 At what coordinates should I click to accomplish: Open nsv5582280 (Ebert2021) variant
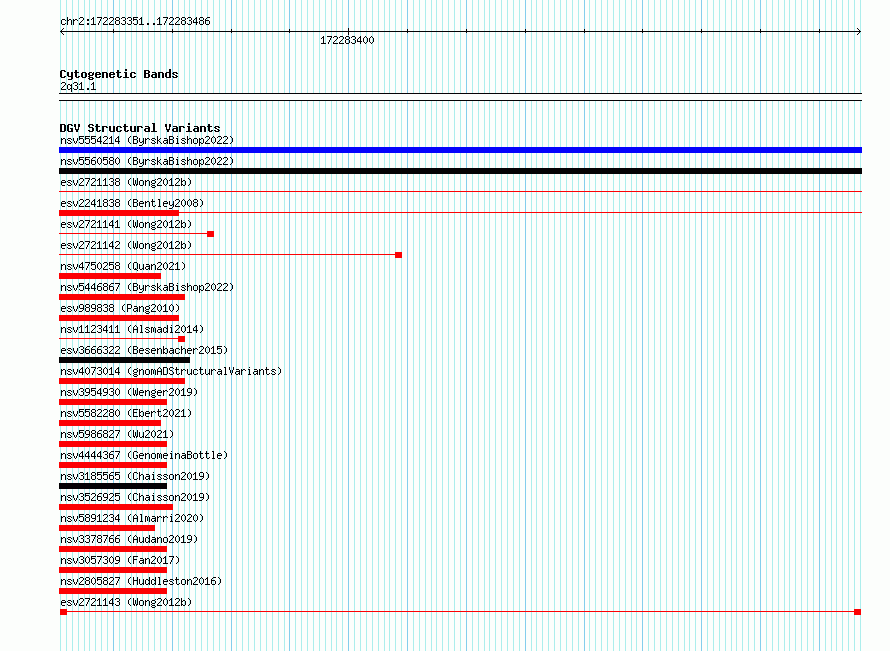126,413
